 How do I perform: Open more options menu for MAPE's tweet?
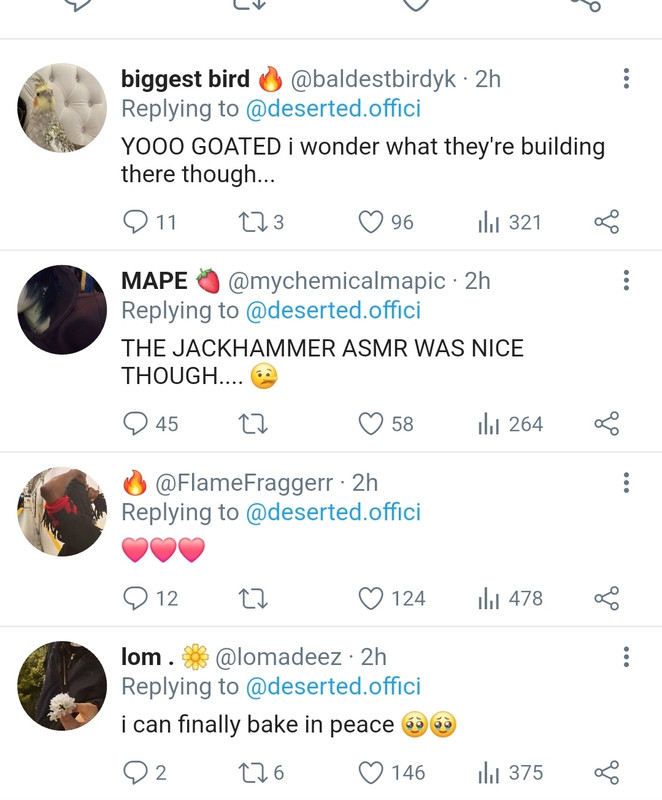(626, 280)
